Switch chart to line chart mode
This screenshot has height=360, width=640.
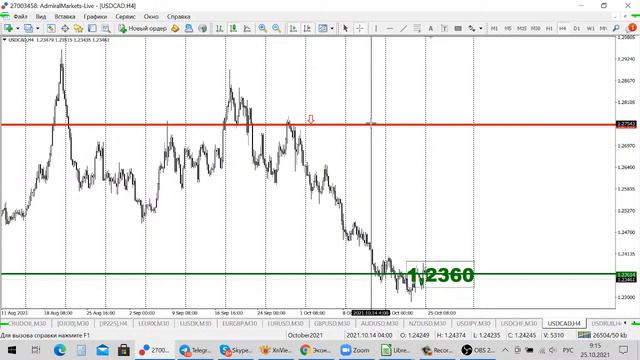(x=247, y=28)
